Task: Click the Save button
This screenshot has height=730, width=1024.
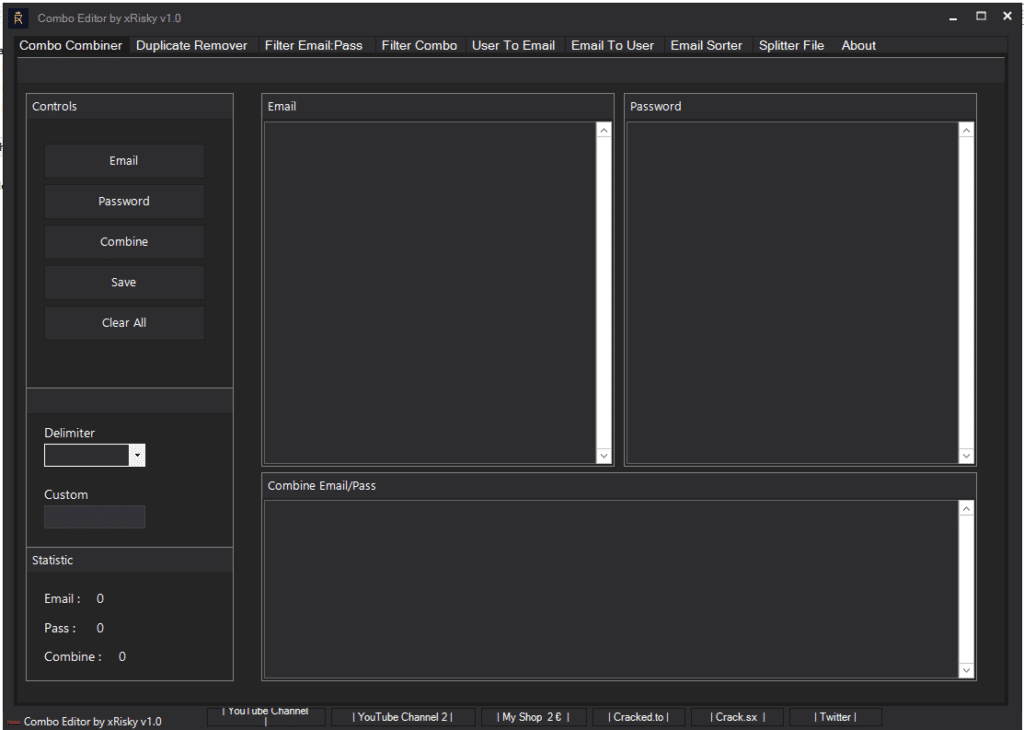Action: [124, 282]
